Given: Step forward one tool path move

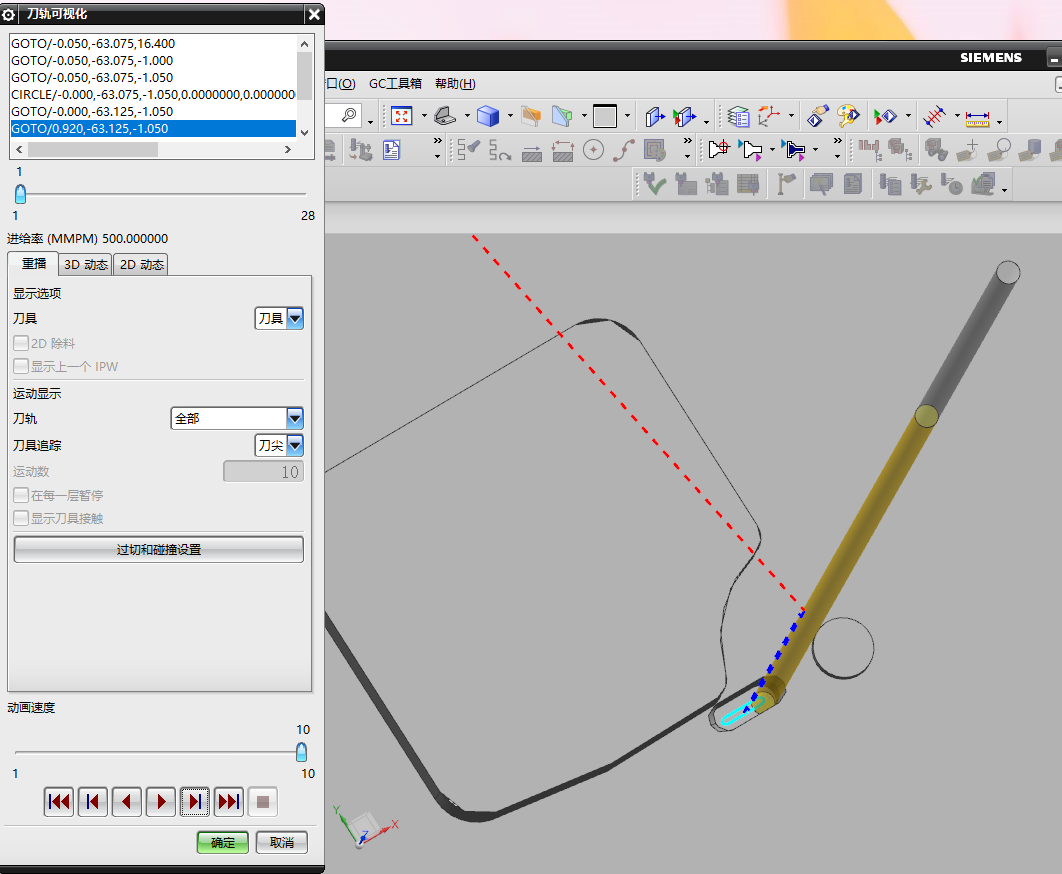Looking at the screenshot, I should tap(195, 801).
